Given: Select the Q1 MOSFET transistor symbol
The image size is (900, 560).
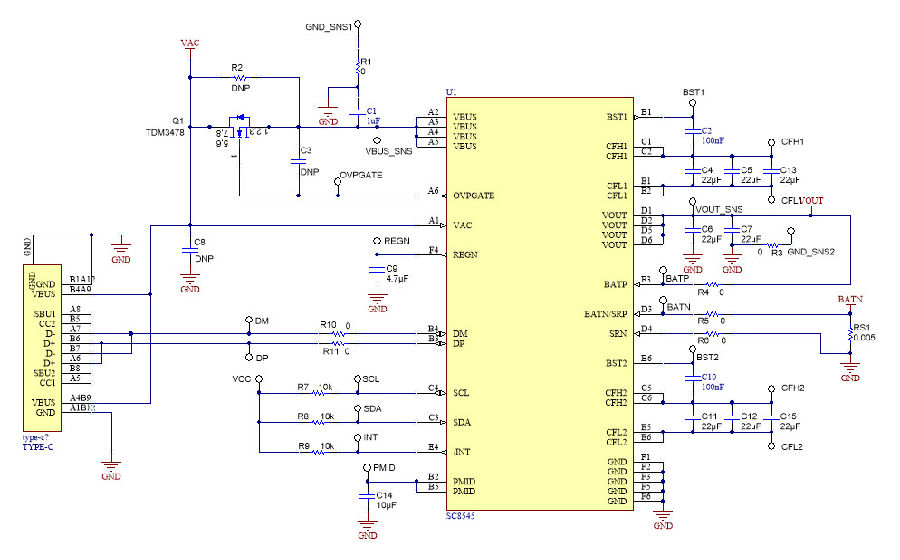Looking at the screenshot, I should point(240,127).
